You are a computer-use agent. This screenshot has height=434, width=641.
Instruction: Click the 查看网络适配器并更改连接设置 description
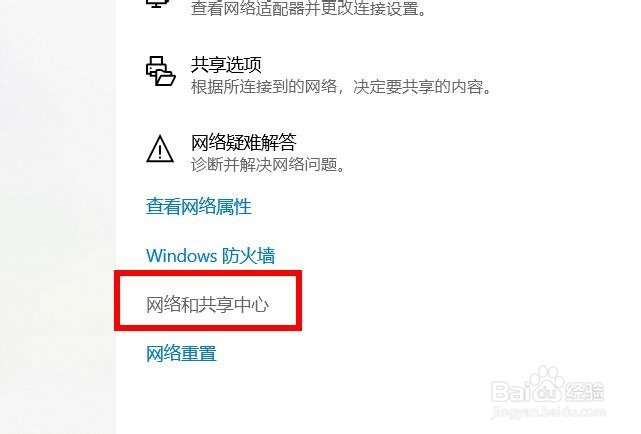click(x=309, y=9)
